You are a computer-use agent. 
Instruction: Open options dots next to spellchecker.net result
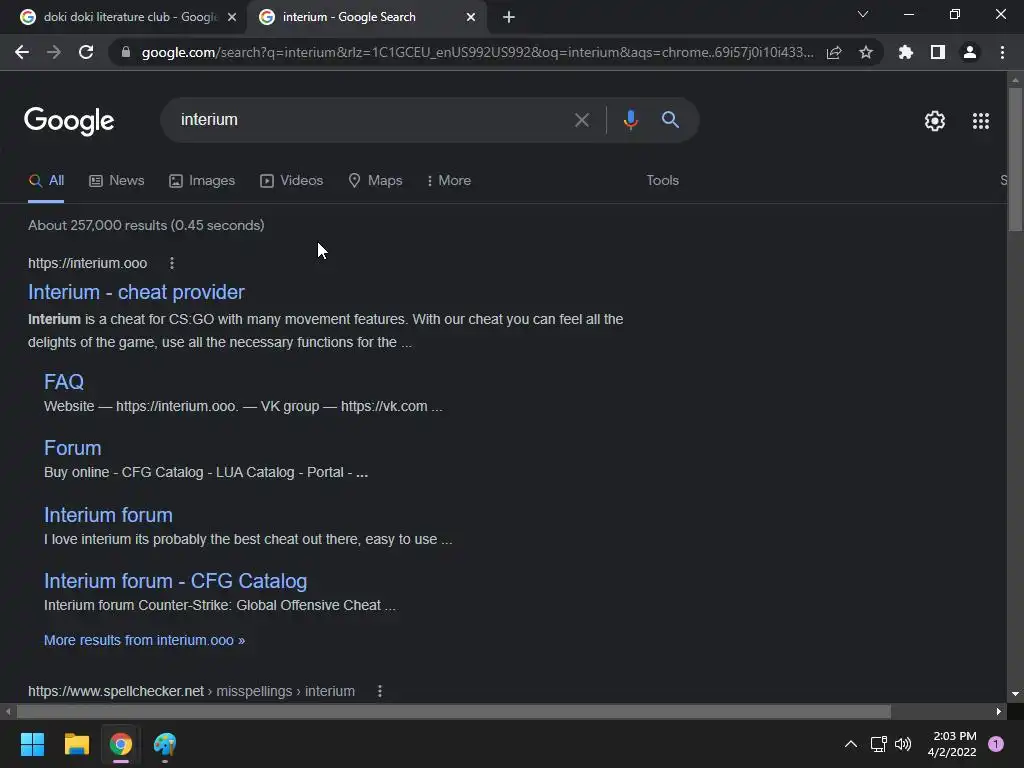[x=379, y=691]
